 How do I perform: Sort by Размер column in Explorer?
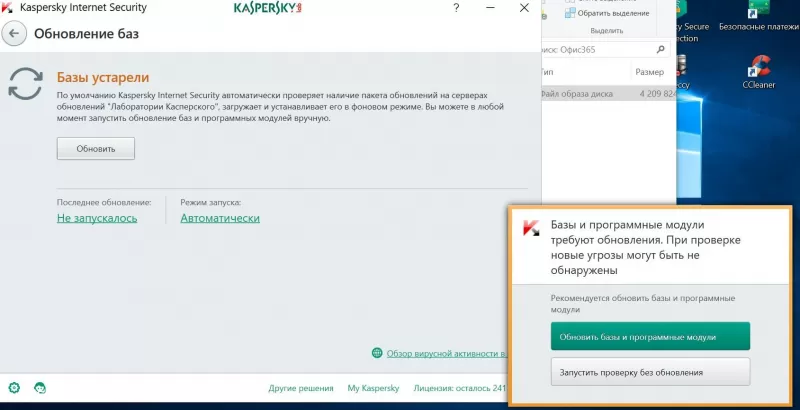coord(649,72)
